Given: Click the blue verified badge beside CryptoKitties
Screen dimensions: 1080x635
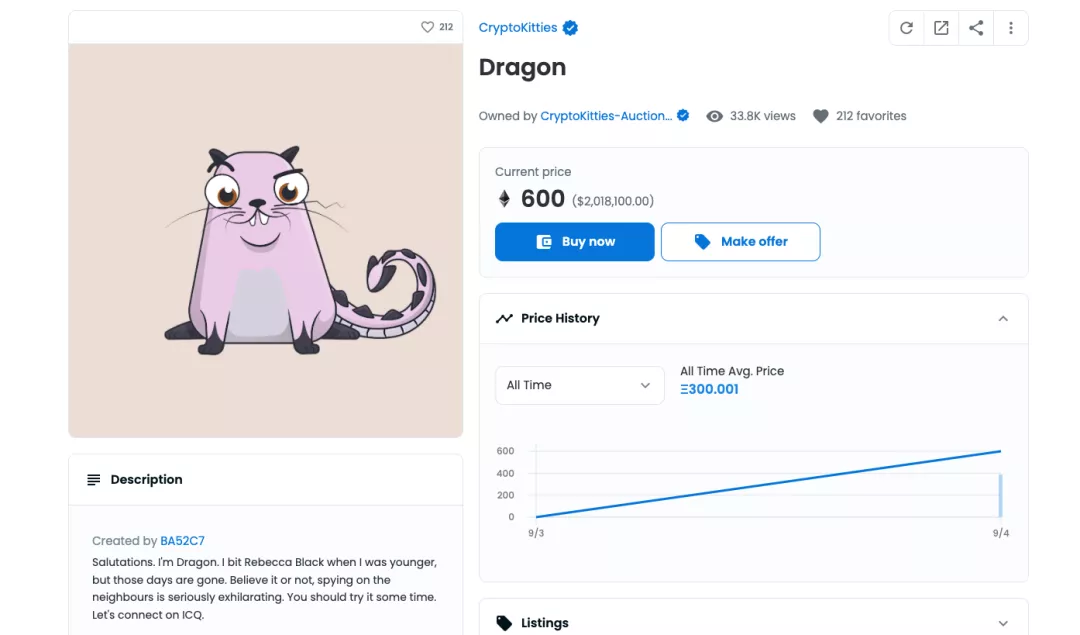Looking at the screenshot, I should 570,28.
